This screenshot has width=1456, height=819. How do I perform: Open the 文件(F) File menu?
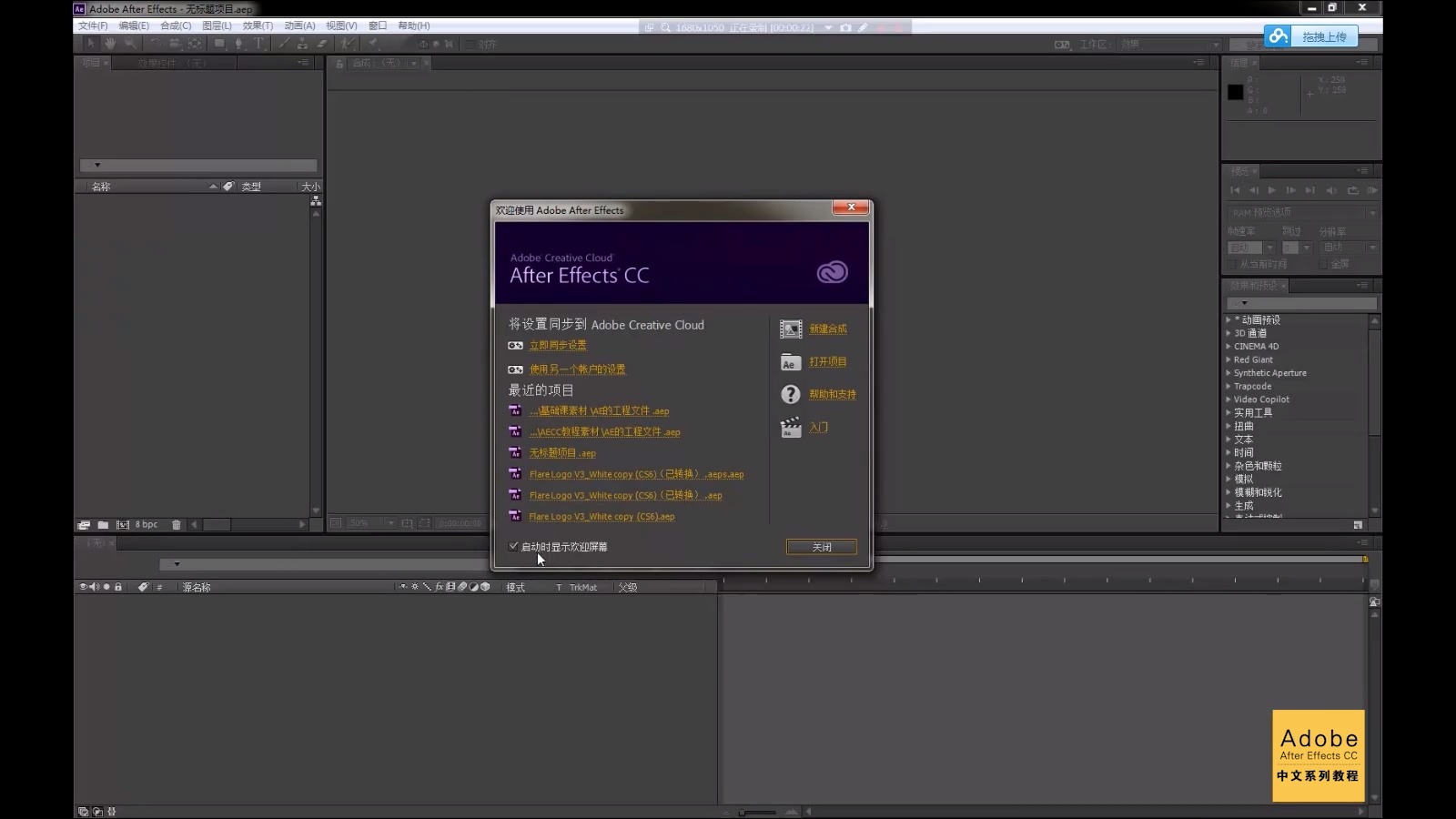[x=93, y=25]
